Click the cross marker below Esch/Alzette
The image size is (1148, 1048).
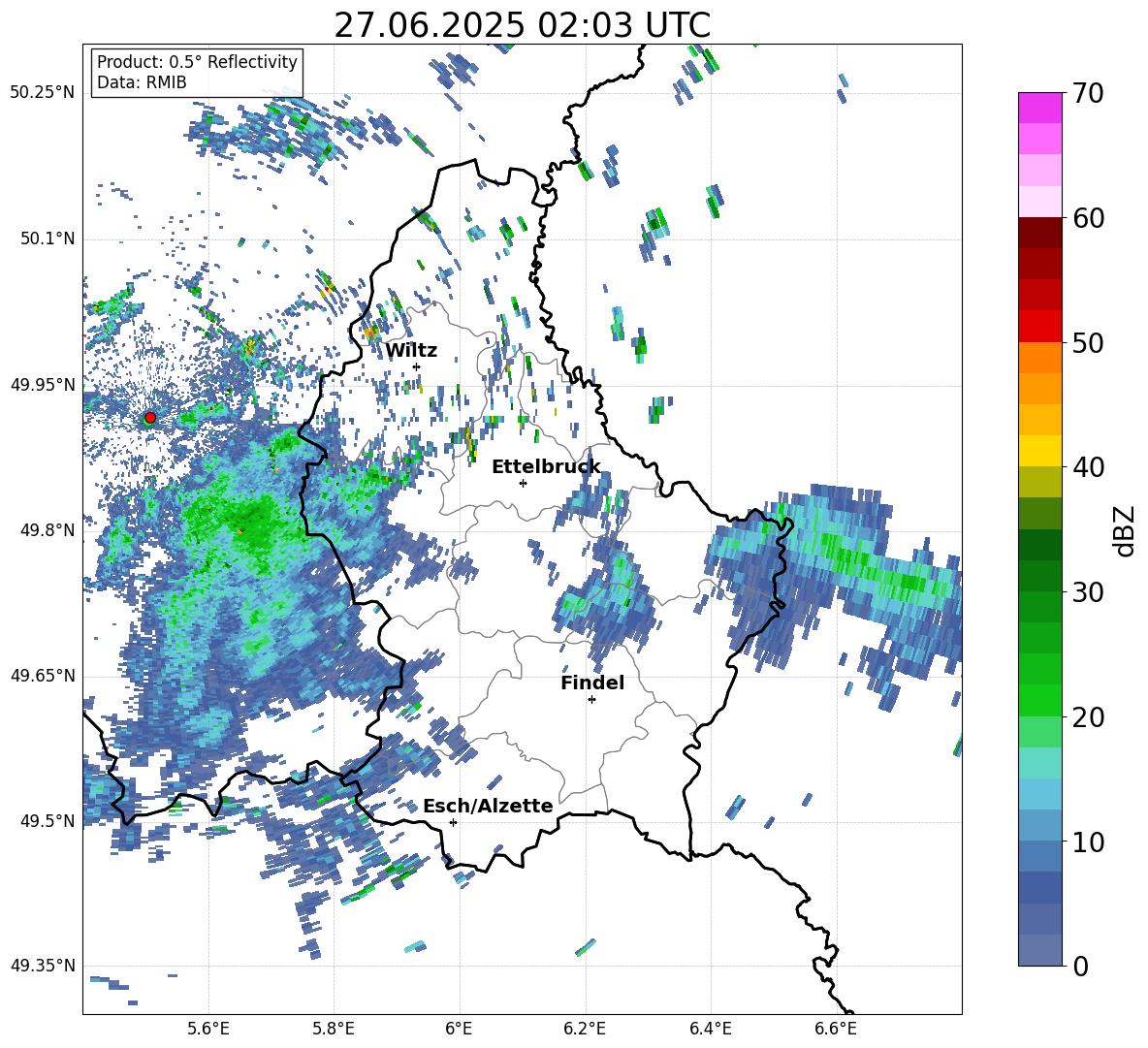(453, 822)
